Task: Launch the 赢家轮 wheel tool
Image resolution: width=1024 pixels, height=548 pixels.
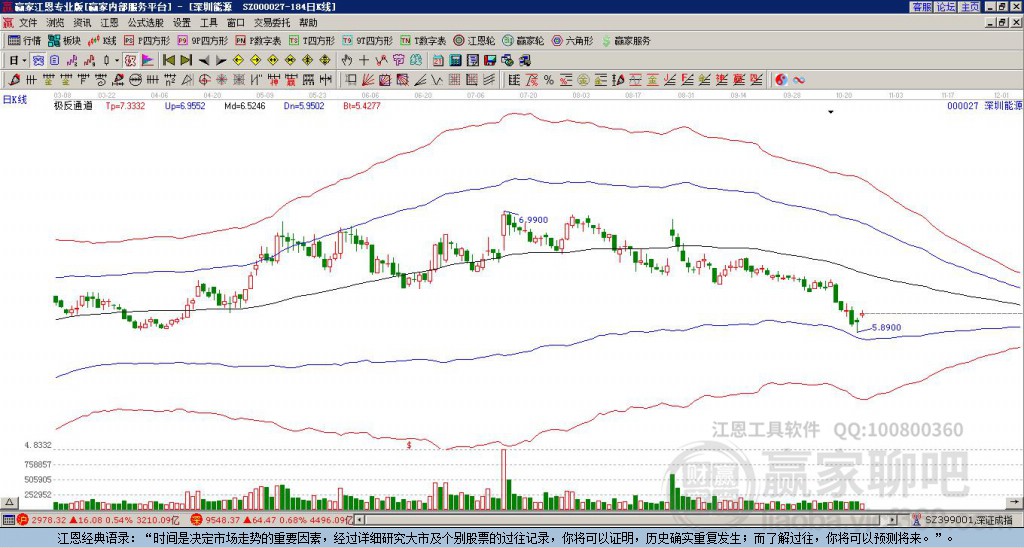Action: [x=523, y=40]
